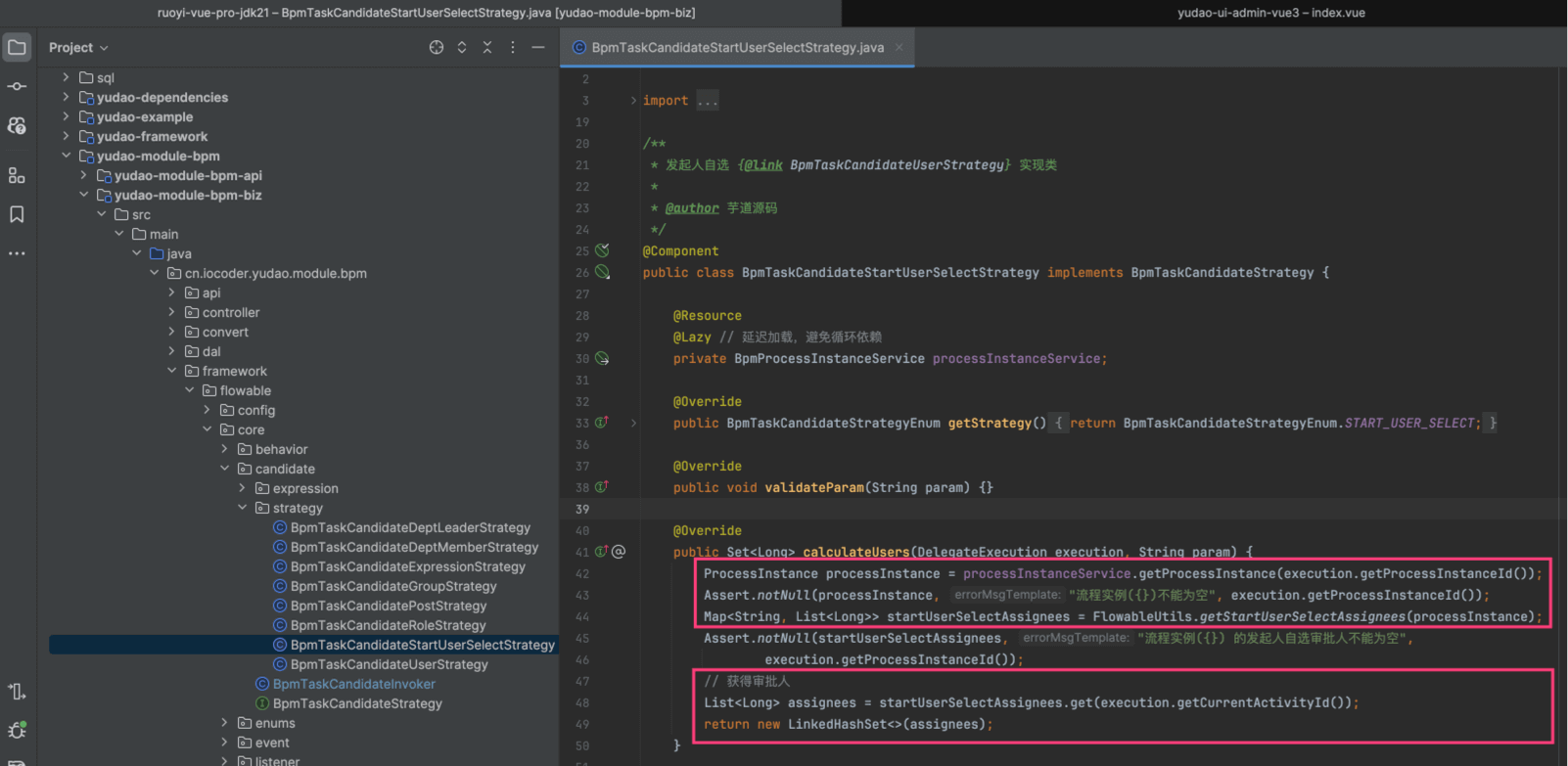Collapse the strategy package in tree
Viewport: 1568px width, 766px height.
point(243,508)
